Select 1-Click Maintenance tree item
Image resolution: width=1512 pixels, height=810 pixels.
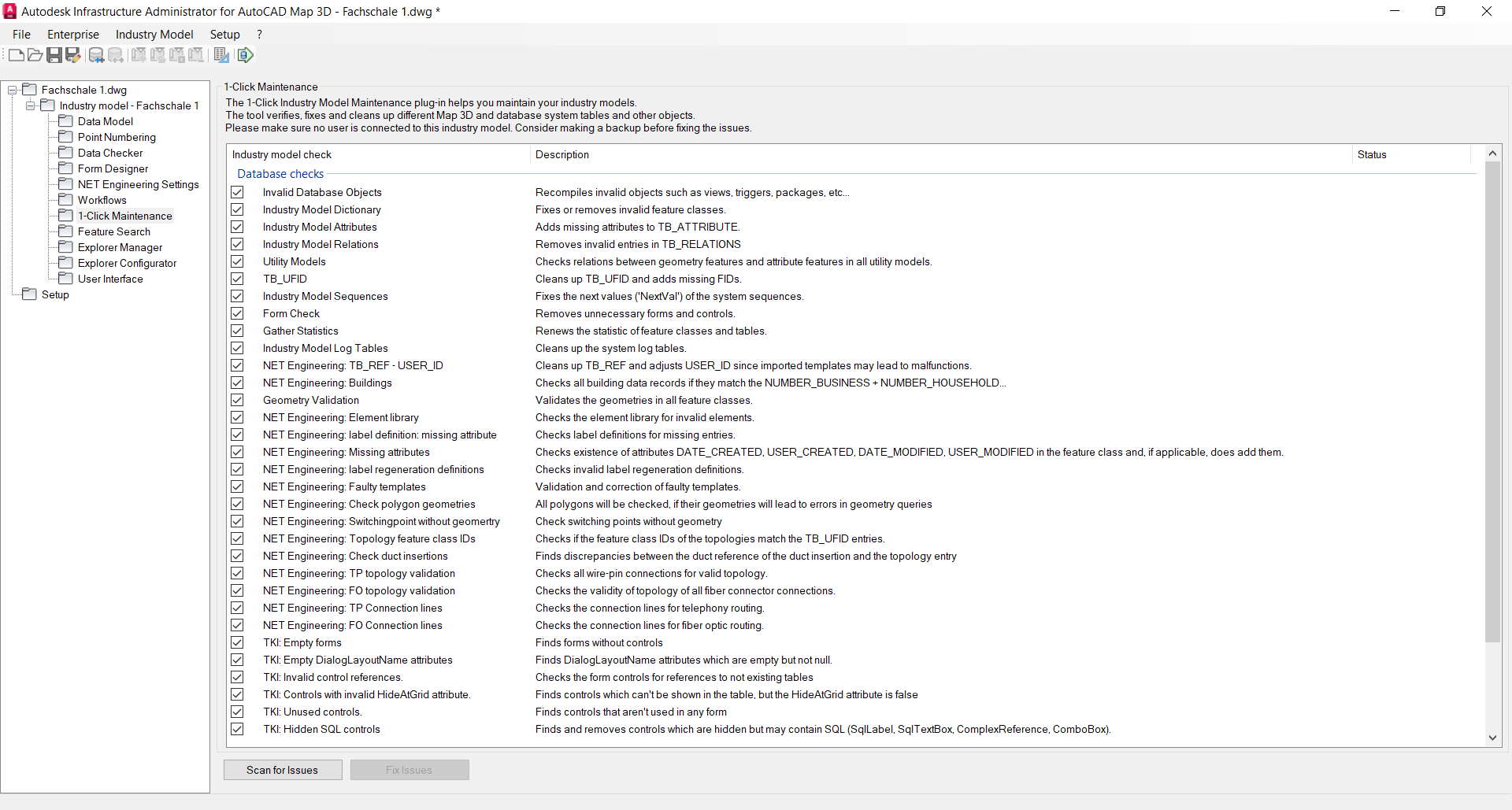click(125, 216)
